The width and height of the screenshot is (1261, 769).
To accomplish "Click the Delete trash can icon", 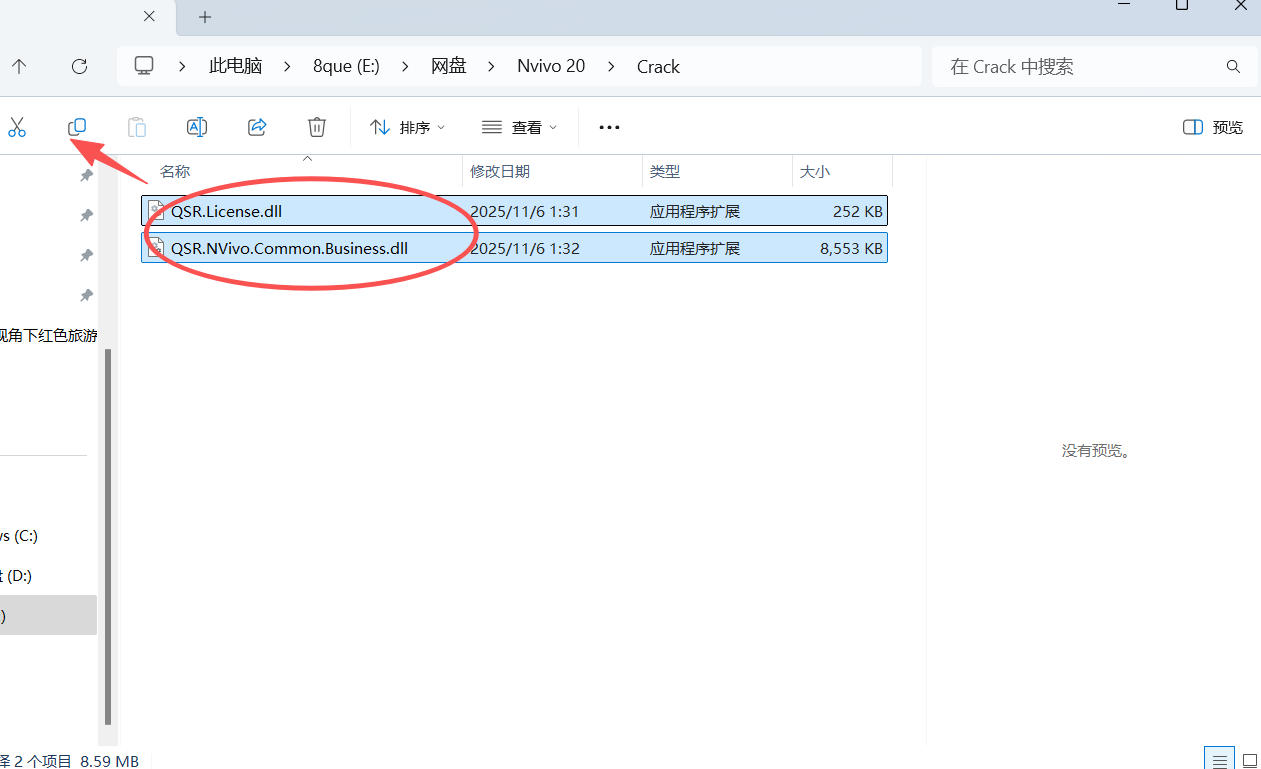I will pyautogui.click(x=316, y=127).
